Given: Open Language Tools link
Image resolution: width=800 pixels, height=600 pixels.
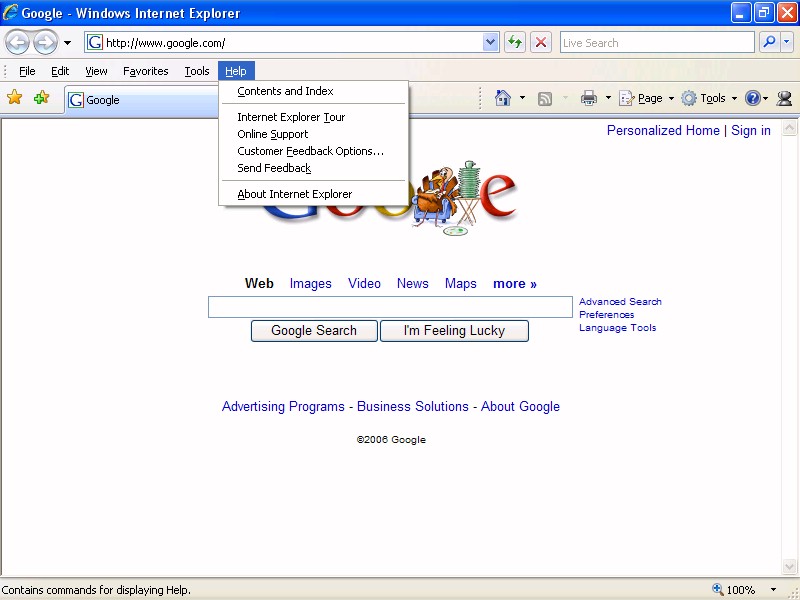Looking at the screenshot, I should click(x=617, y=328).
